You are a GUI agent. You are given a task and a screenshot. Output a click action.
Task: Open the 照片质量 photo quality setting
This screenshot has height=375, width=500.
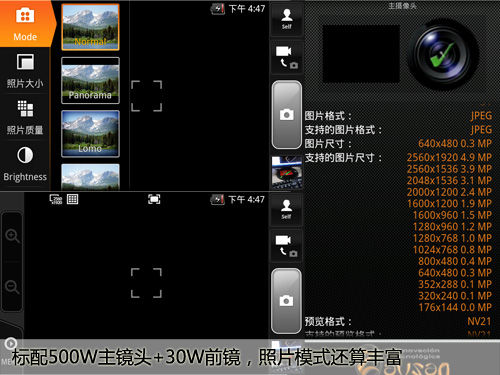point(25,117)
